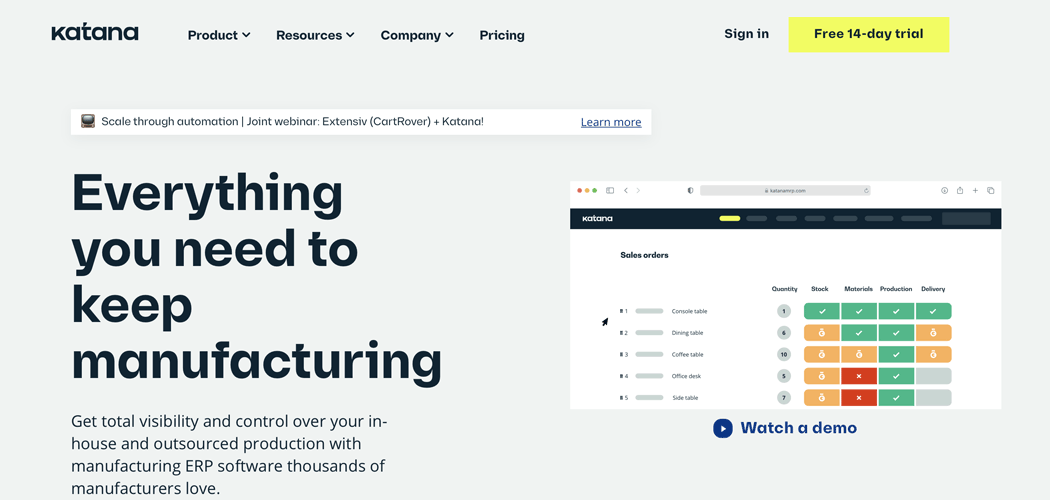1050x500 pixels.
Task: Start the Free 14-day trial
Action: point(869,34)
